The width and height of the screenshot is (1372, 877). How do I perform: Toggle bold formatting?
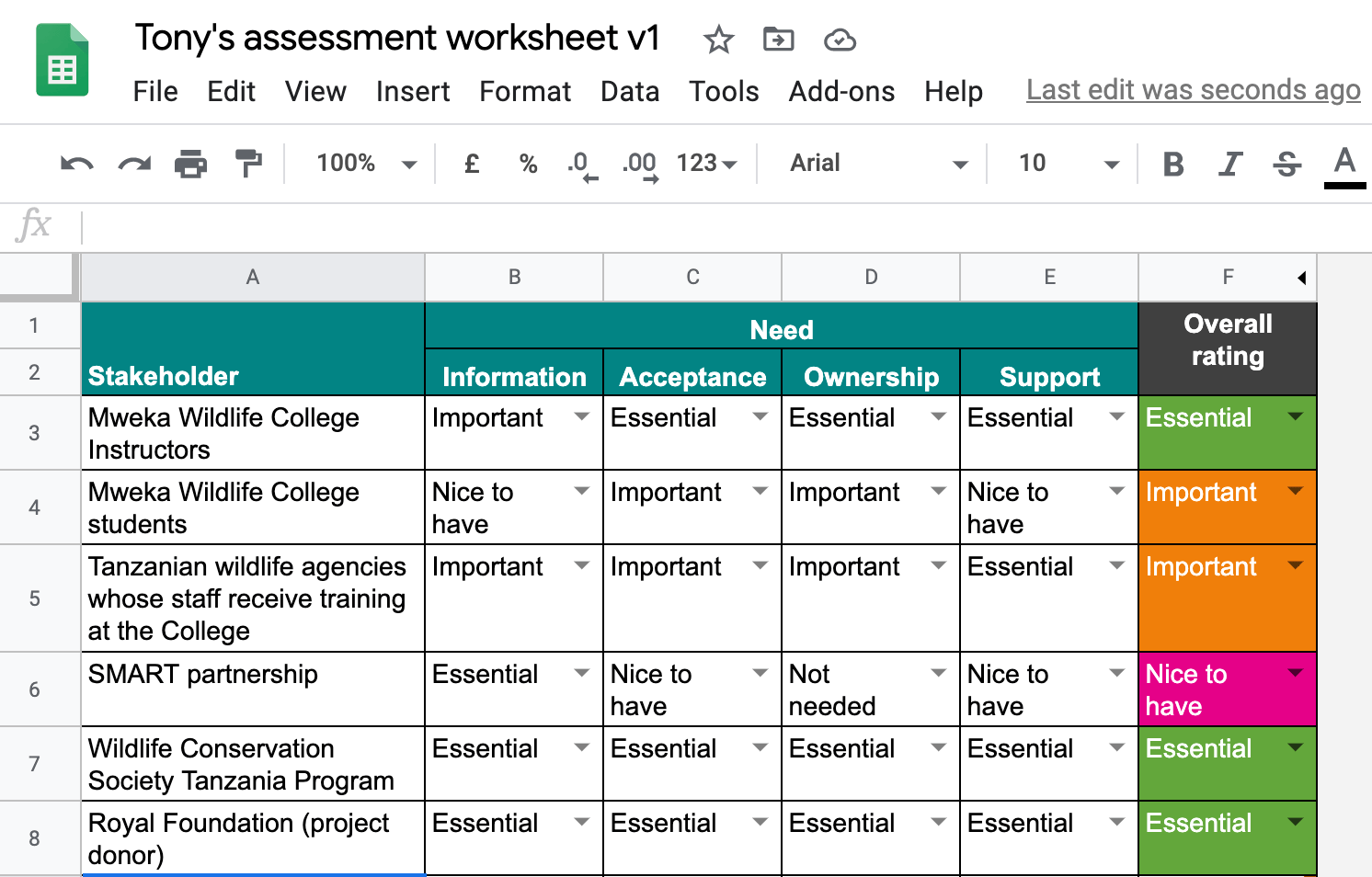[1172, 165]
